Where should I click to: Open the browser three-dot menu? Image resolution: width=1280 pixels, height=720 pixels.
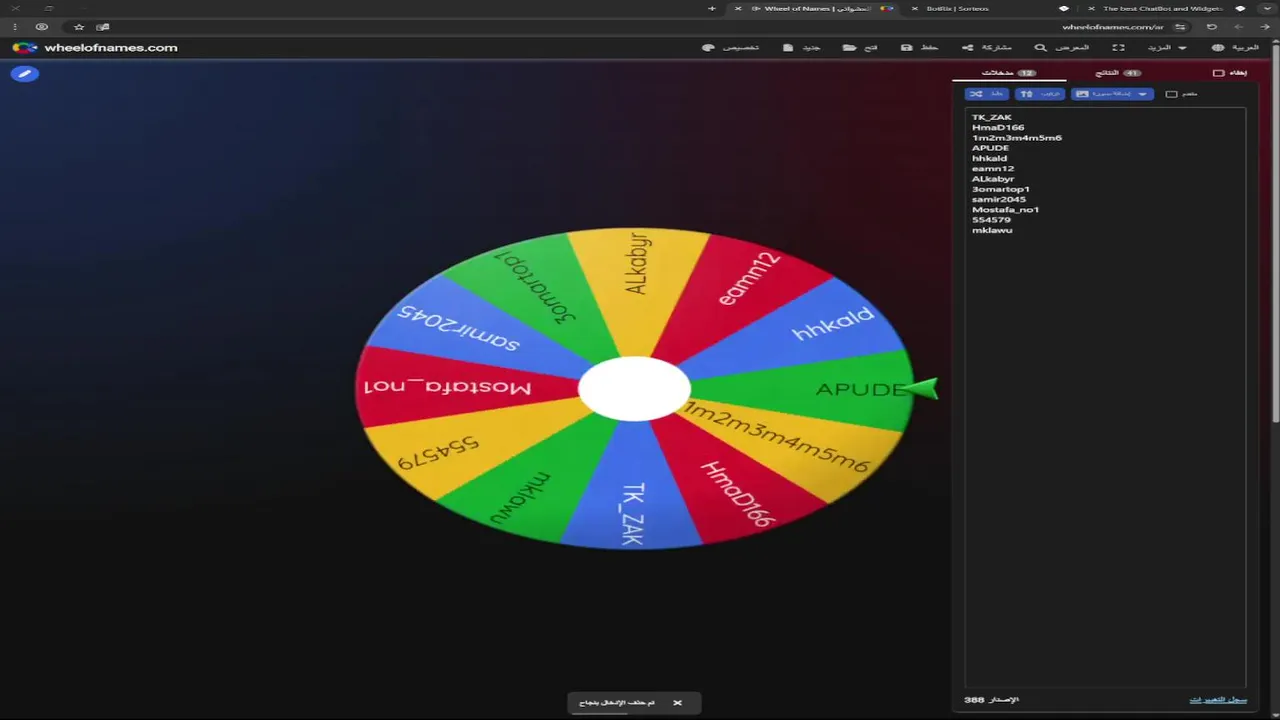point(15,27)
